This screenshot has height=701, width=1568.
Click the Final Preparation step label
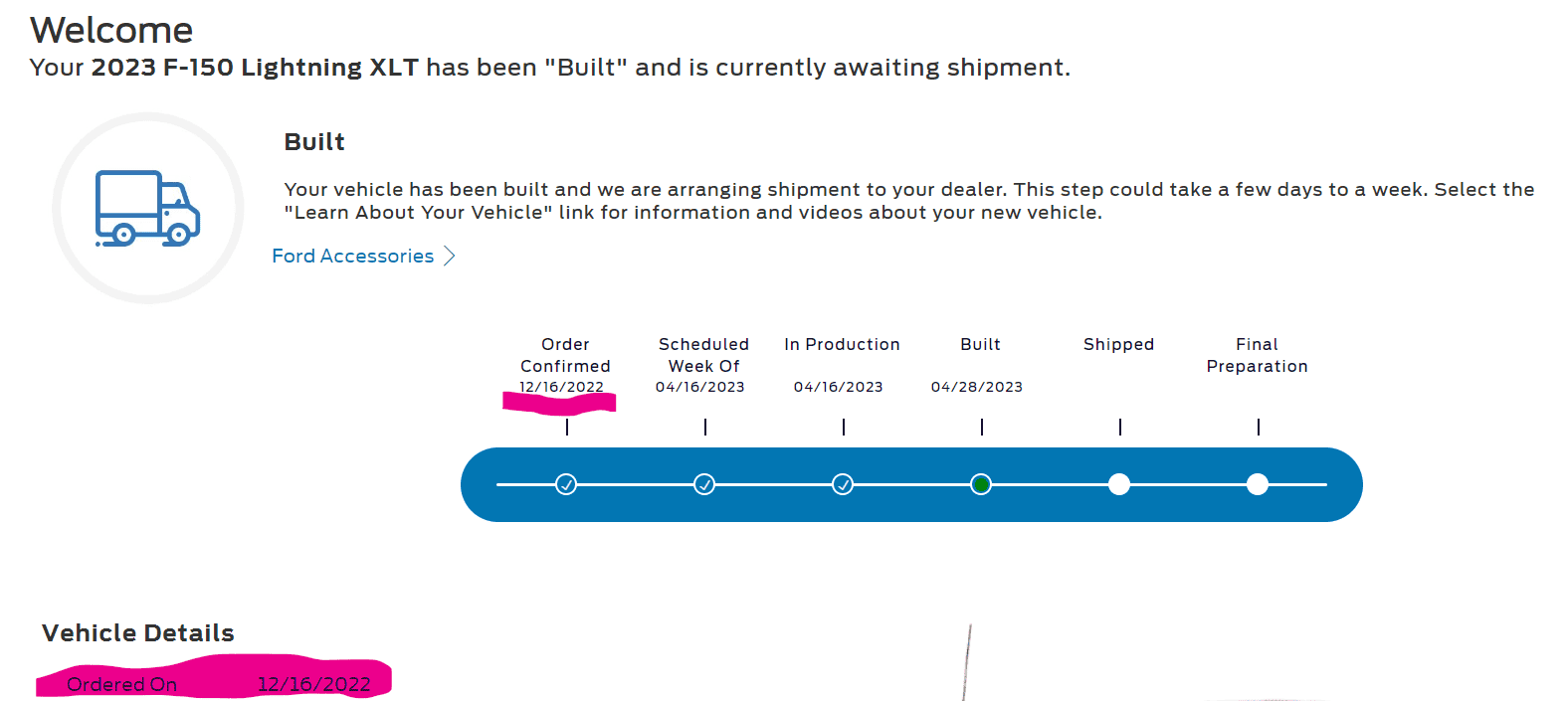tap(1257, 355)
